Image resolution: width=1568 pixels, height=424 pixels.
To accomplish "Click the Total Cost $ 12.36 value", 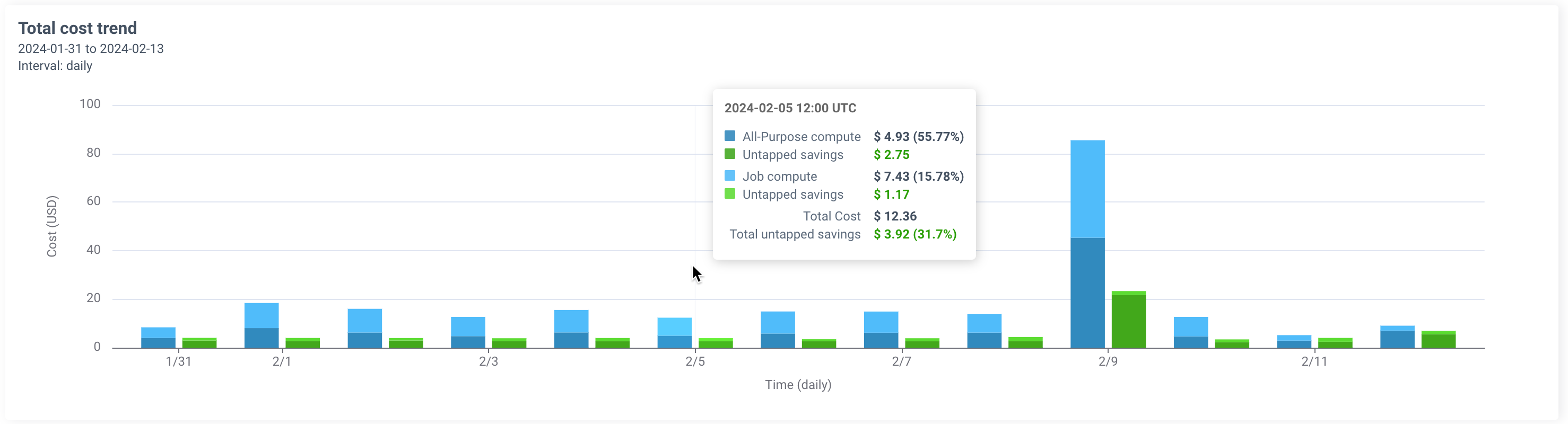I will (894, 216).
